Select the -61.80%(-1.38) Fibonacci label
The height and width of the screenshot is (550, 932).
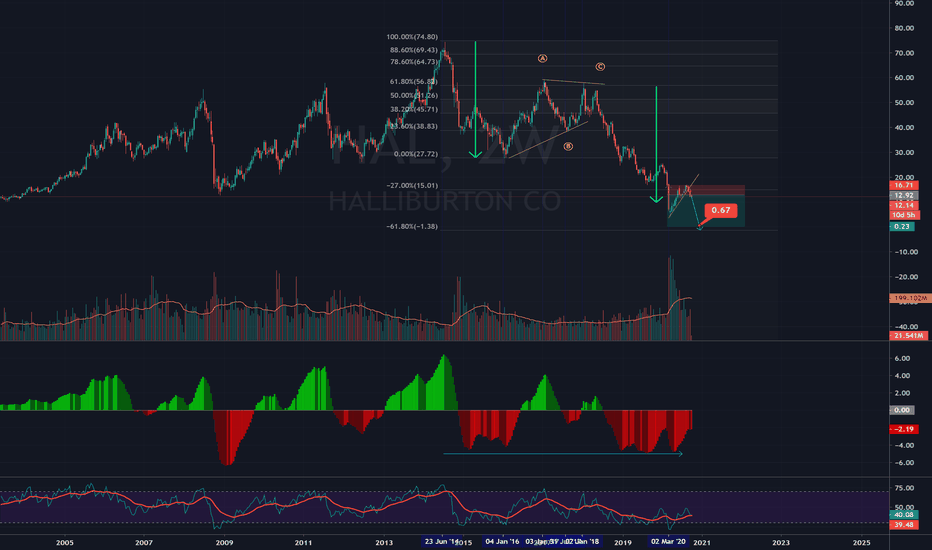pyautogui.click(x=412, y=227)
